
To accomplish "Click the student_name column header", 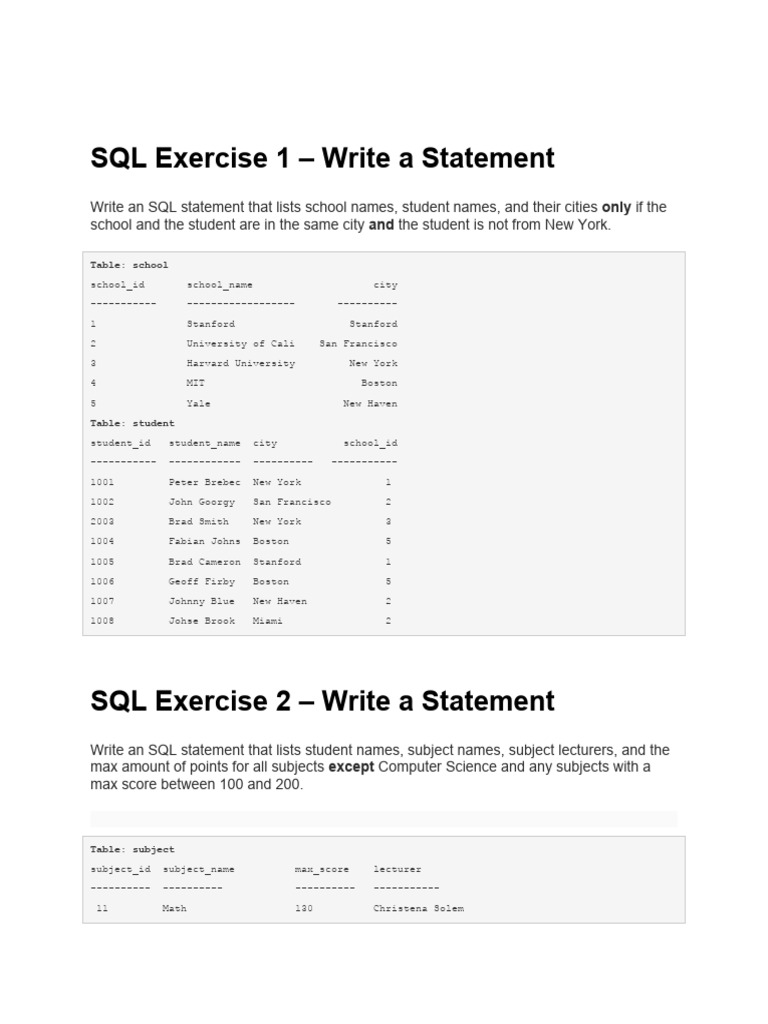I will click(x=204, y=443).
